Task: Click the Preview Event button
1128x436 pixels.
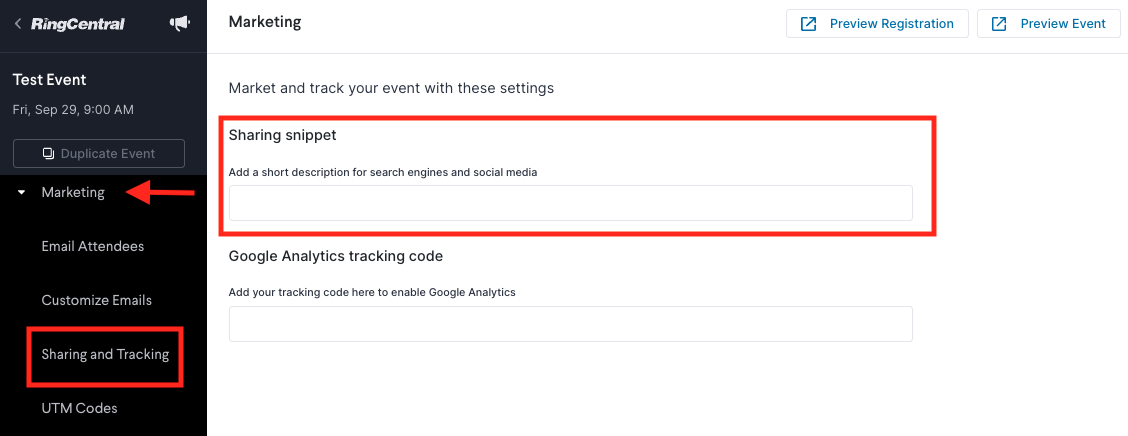Action: pyautogui.click(x=1048, y=24)
